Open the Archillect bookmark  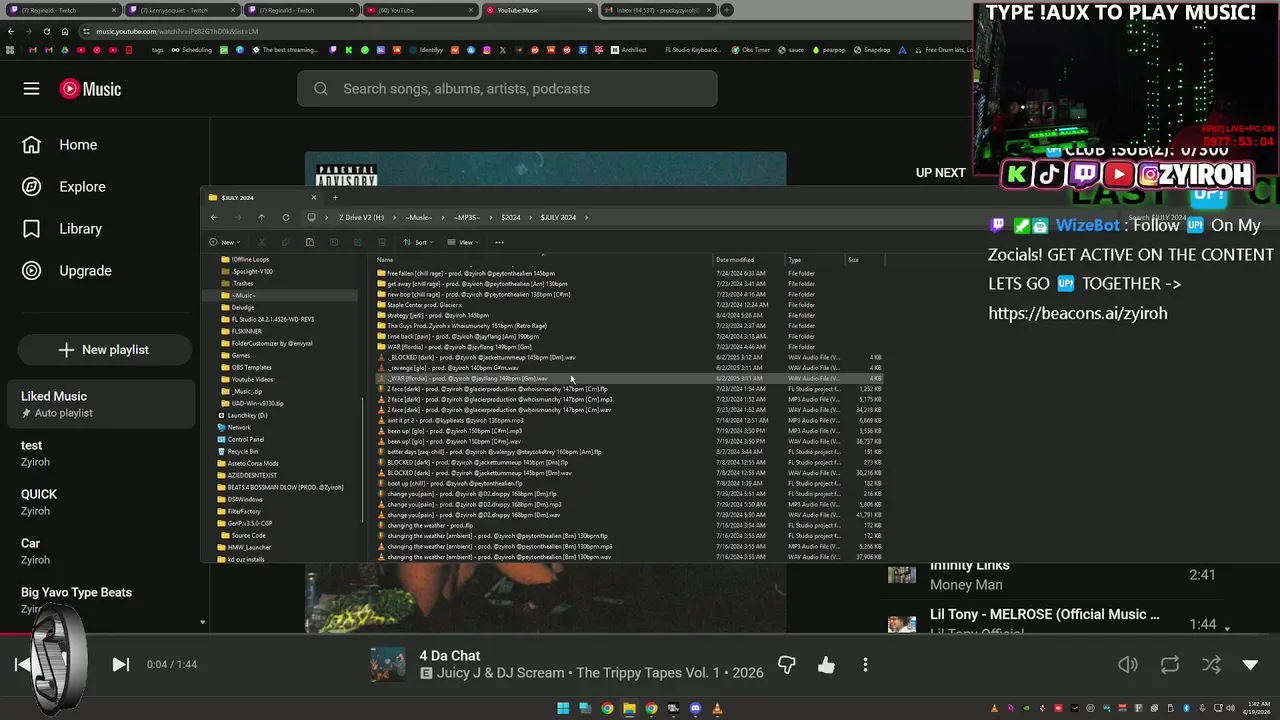[x=629, y=50]
